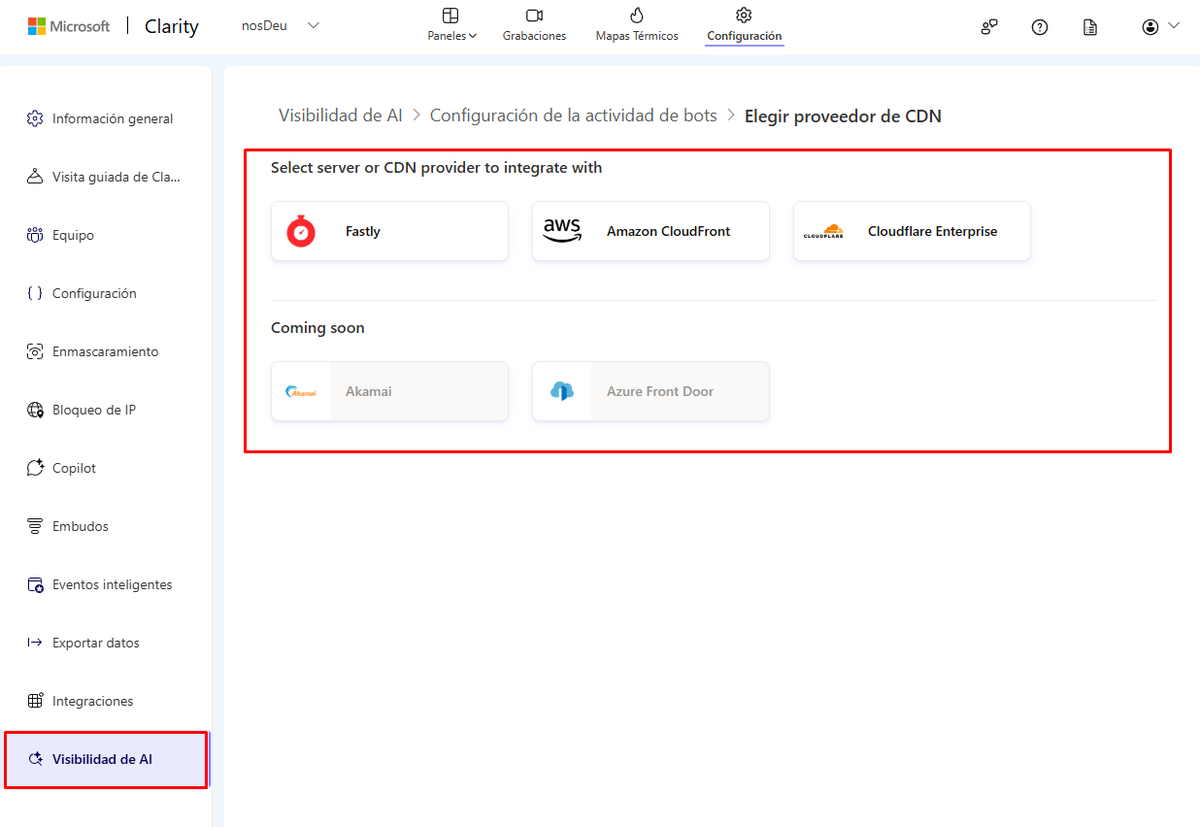This screenshot has height=827, width=1200.
Task: Open the share/invite people icon
Action: click(x=989, y=27)
